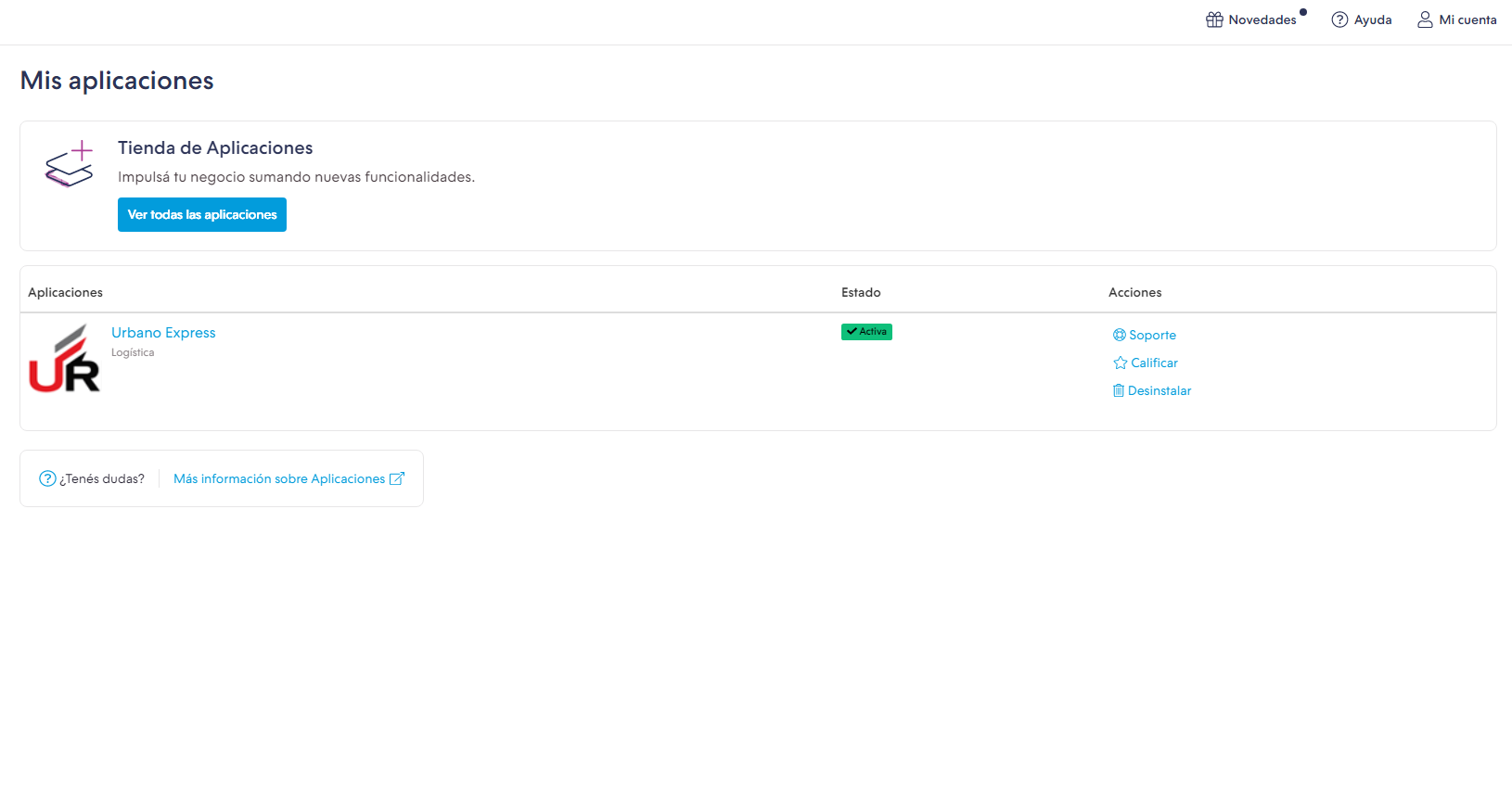
Task: Click the green Activa status badge
Action: click(x=866, y=332)
